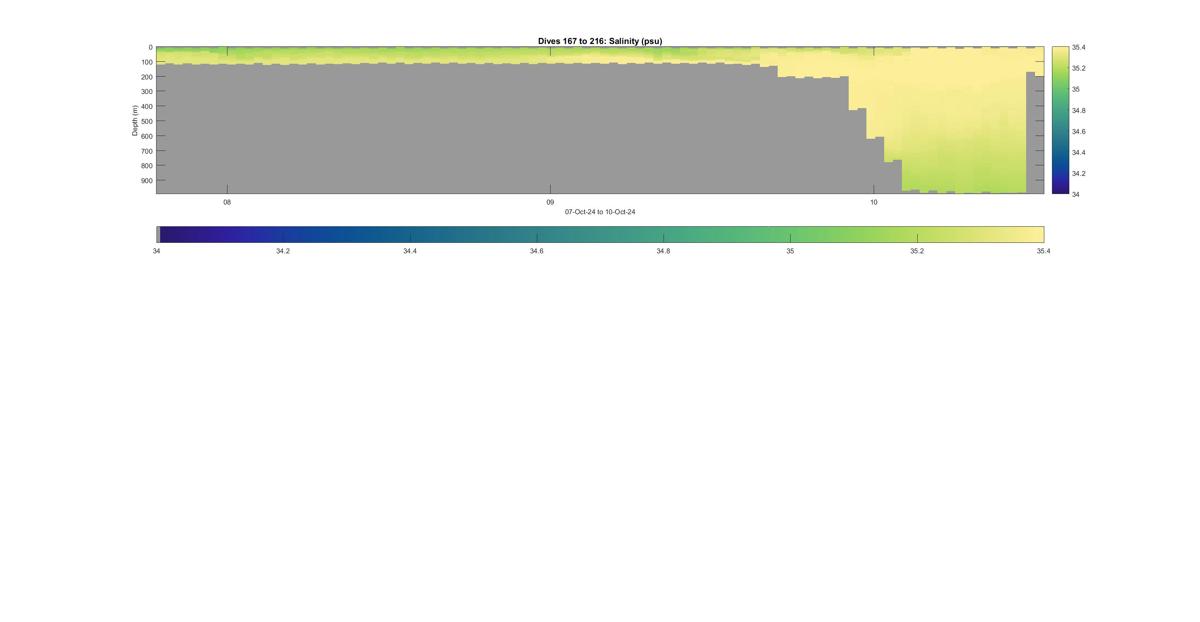
Task: Click the 34 label at vertical colorbar bottom
Action: (1075, 194)
